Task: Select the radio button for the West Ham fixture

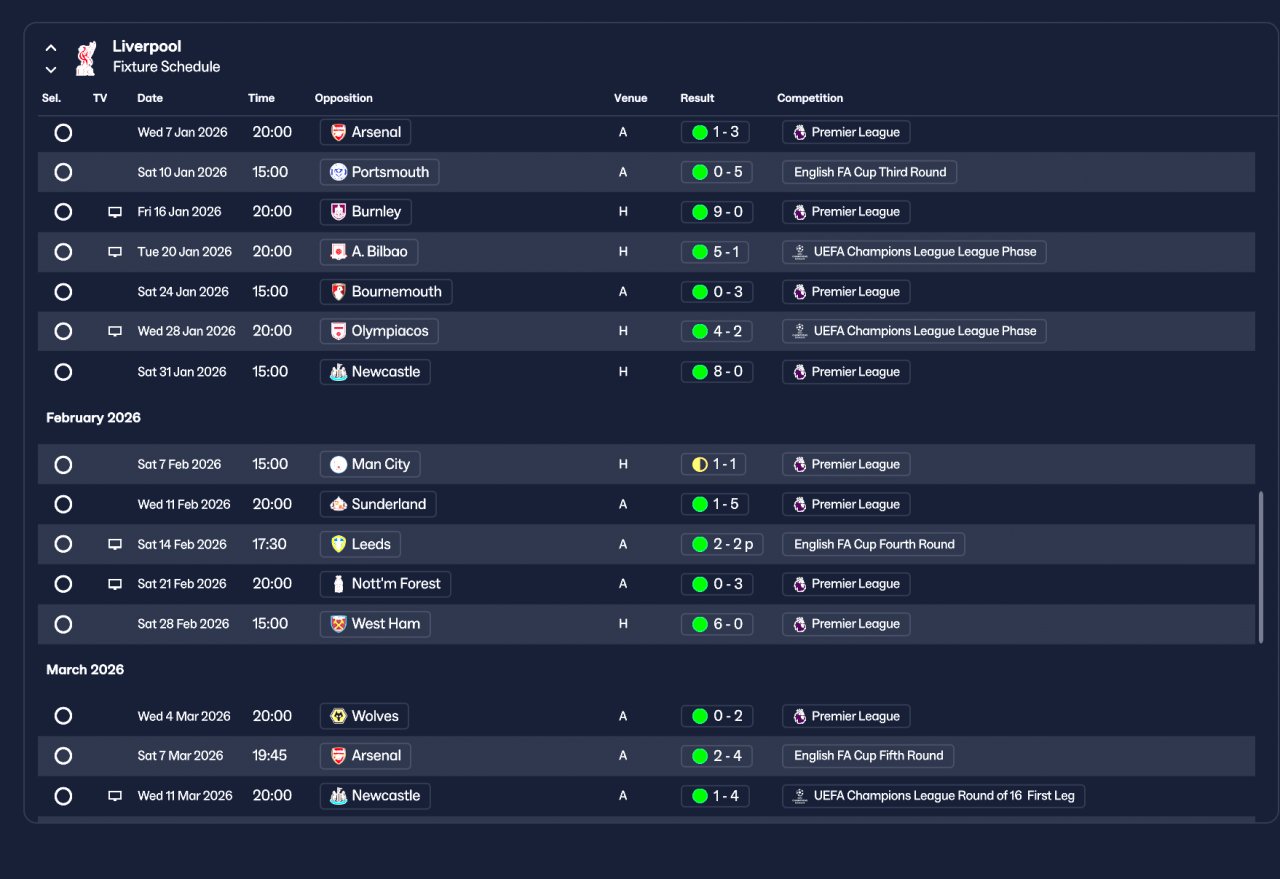Action: pos(63,624)
